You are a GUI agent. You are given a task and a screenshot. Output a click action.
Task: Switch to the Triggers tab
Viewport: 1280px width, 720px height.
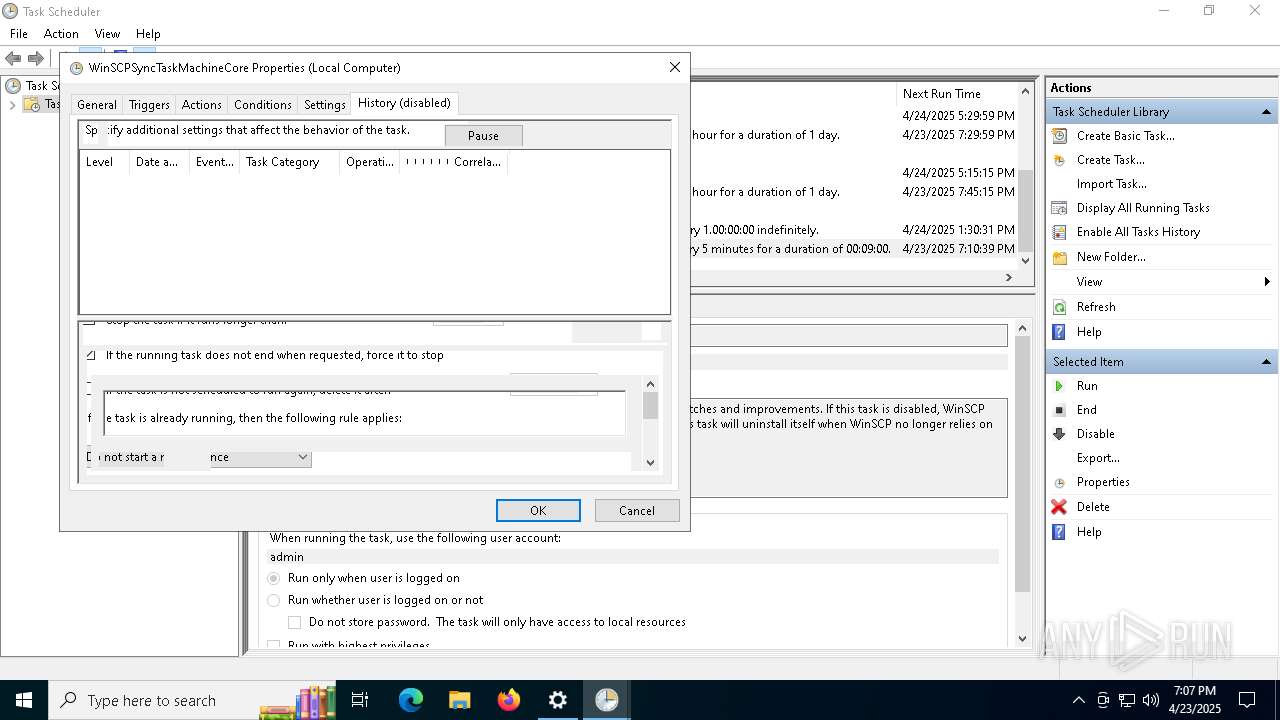(149, 105)
